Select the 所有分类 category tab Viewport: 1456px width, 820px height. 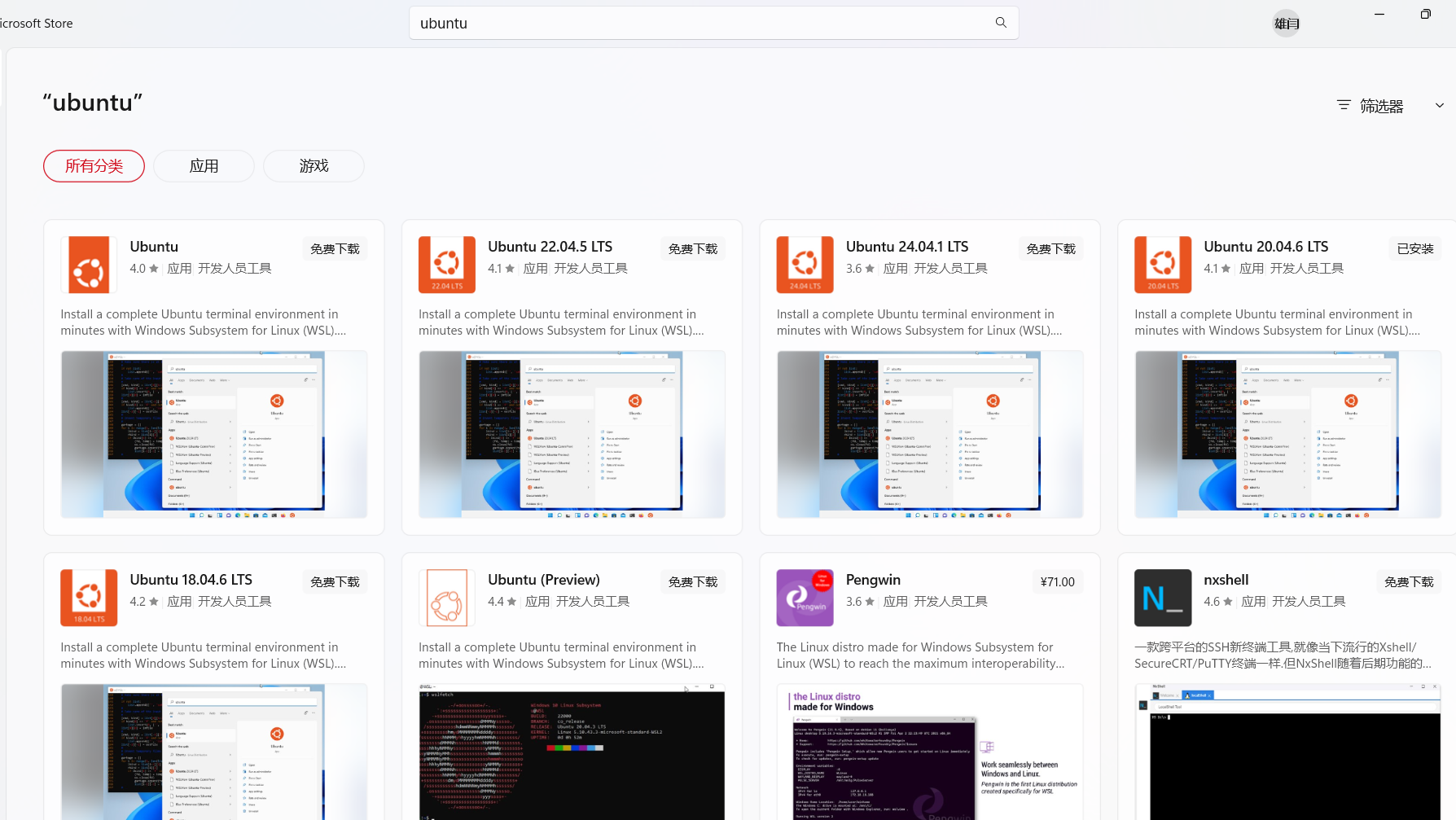point(94,166)
